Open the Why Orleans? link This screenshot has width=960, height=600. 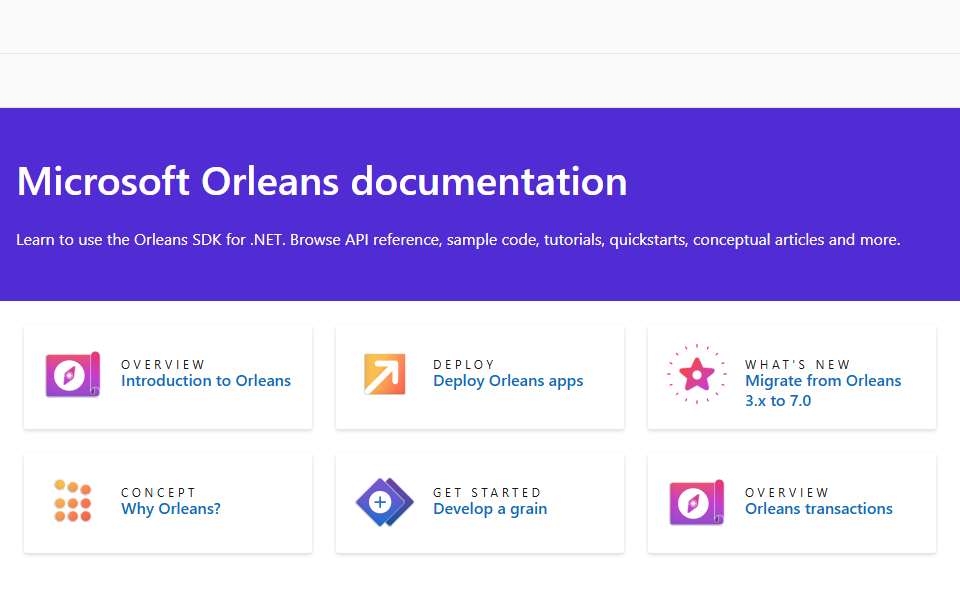click(171, 509)
